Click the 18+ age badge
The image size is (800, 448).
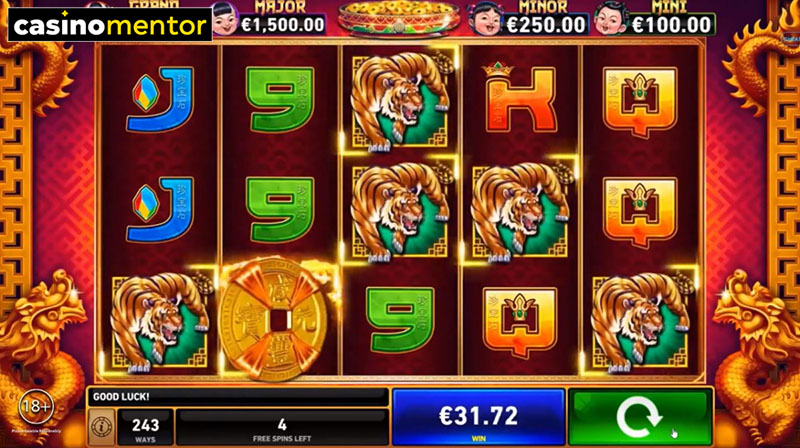[36, 407]
